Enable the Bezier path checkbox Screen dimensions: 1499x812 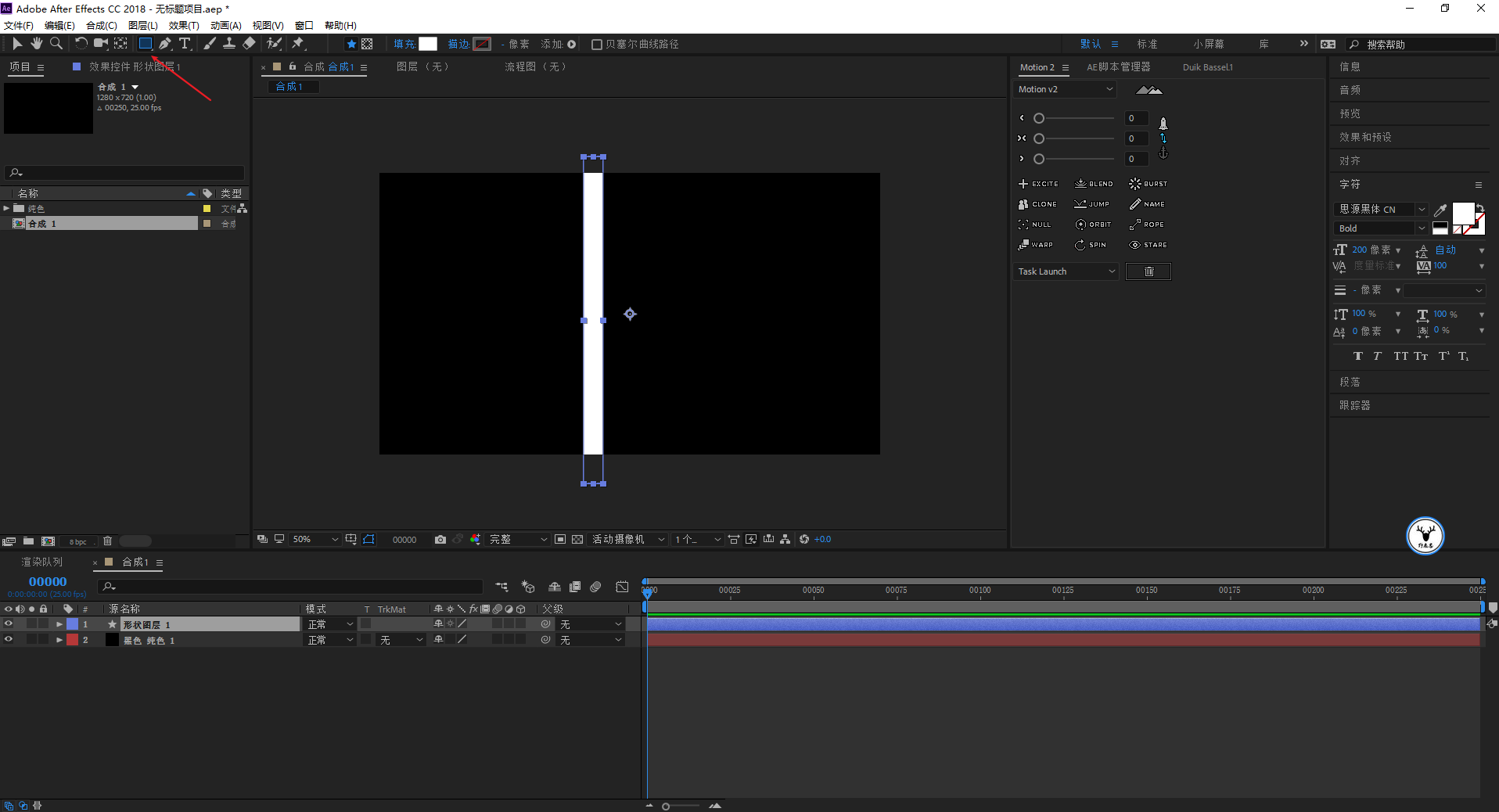[x=597, y=45]
